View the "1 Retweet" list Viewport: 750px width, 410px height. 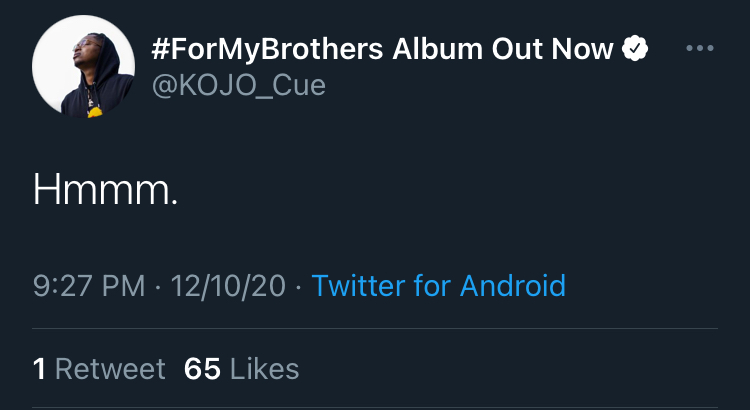(99, 369)
